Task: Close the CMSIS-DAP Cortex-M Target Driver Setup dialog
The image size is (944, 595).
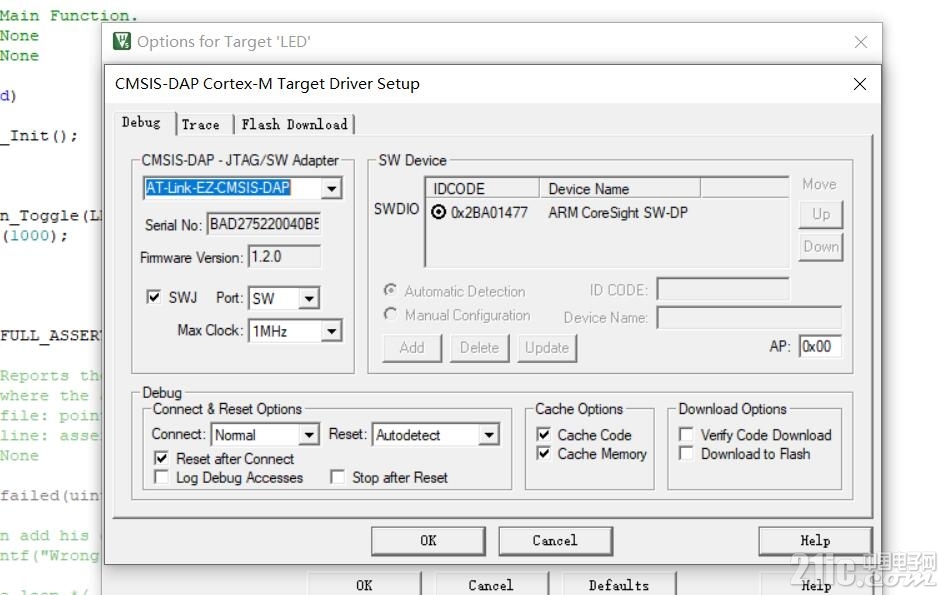Action: coord(860,84)
